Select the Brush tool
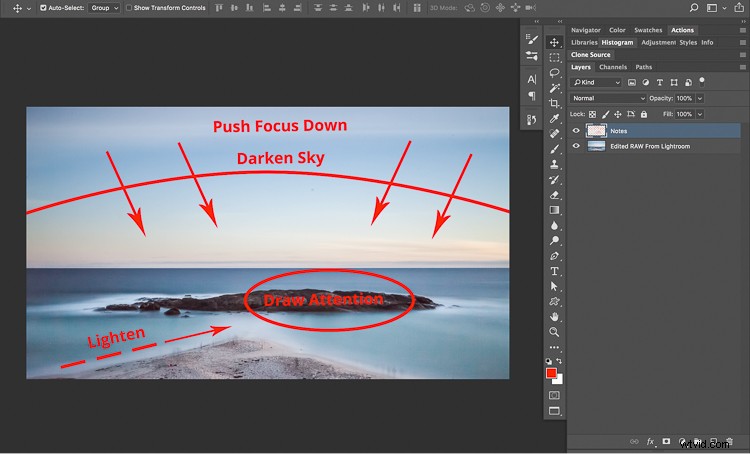 coord(554,149)
